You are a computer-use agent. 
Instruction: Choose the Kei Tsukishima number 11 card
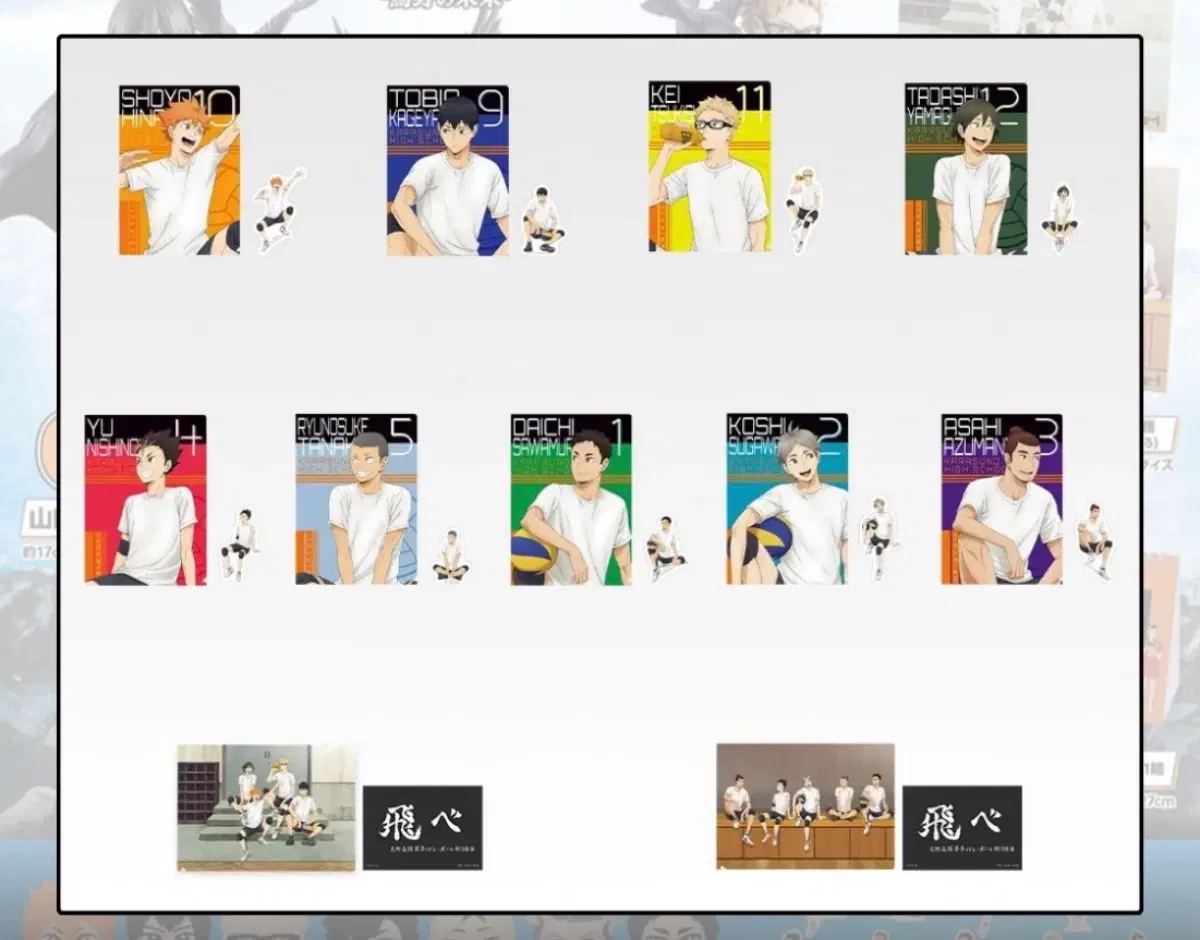(x=709, y=166)
